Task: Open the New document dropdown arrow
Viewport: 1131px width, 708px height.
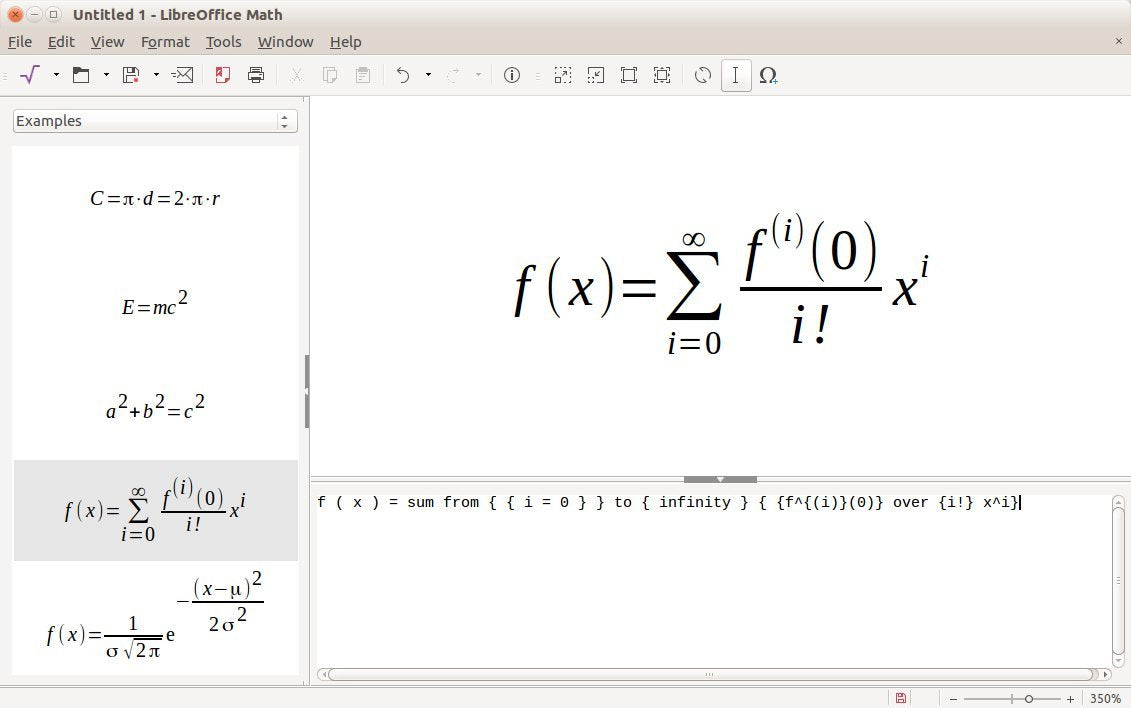Action: click(56, 75)
